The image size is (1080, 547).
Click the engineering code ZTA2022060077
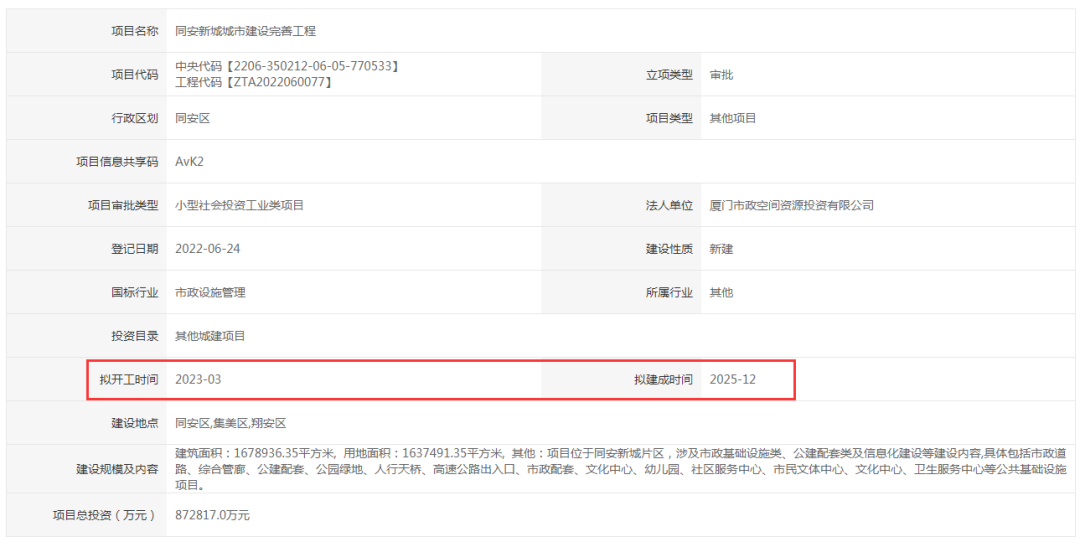click(x=280, y=82)
